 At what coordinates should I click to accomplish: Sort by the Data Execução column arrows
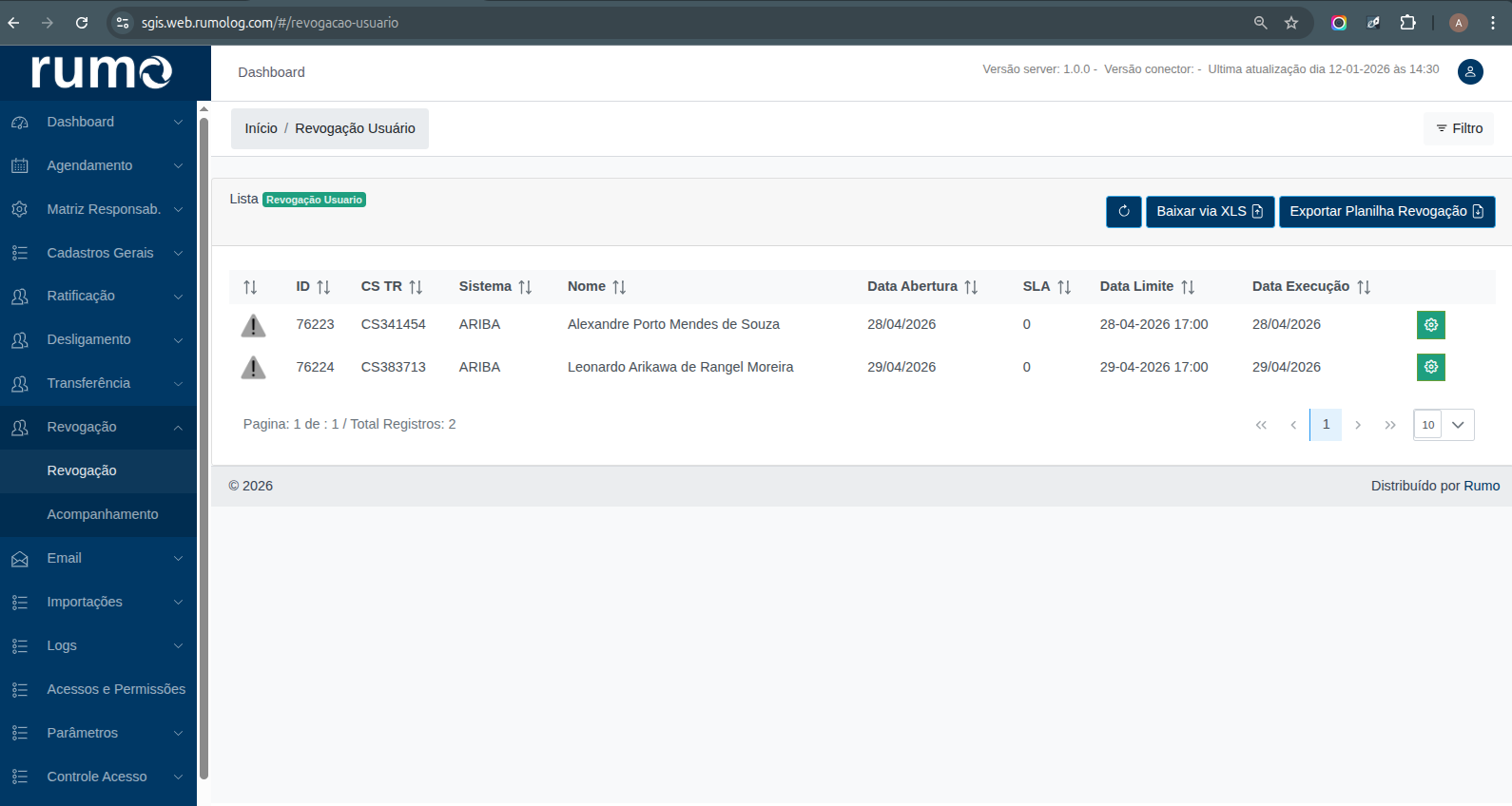click(1364, 287)
